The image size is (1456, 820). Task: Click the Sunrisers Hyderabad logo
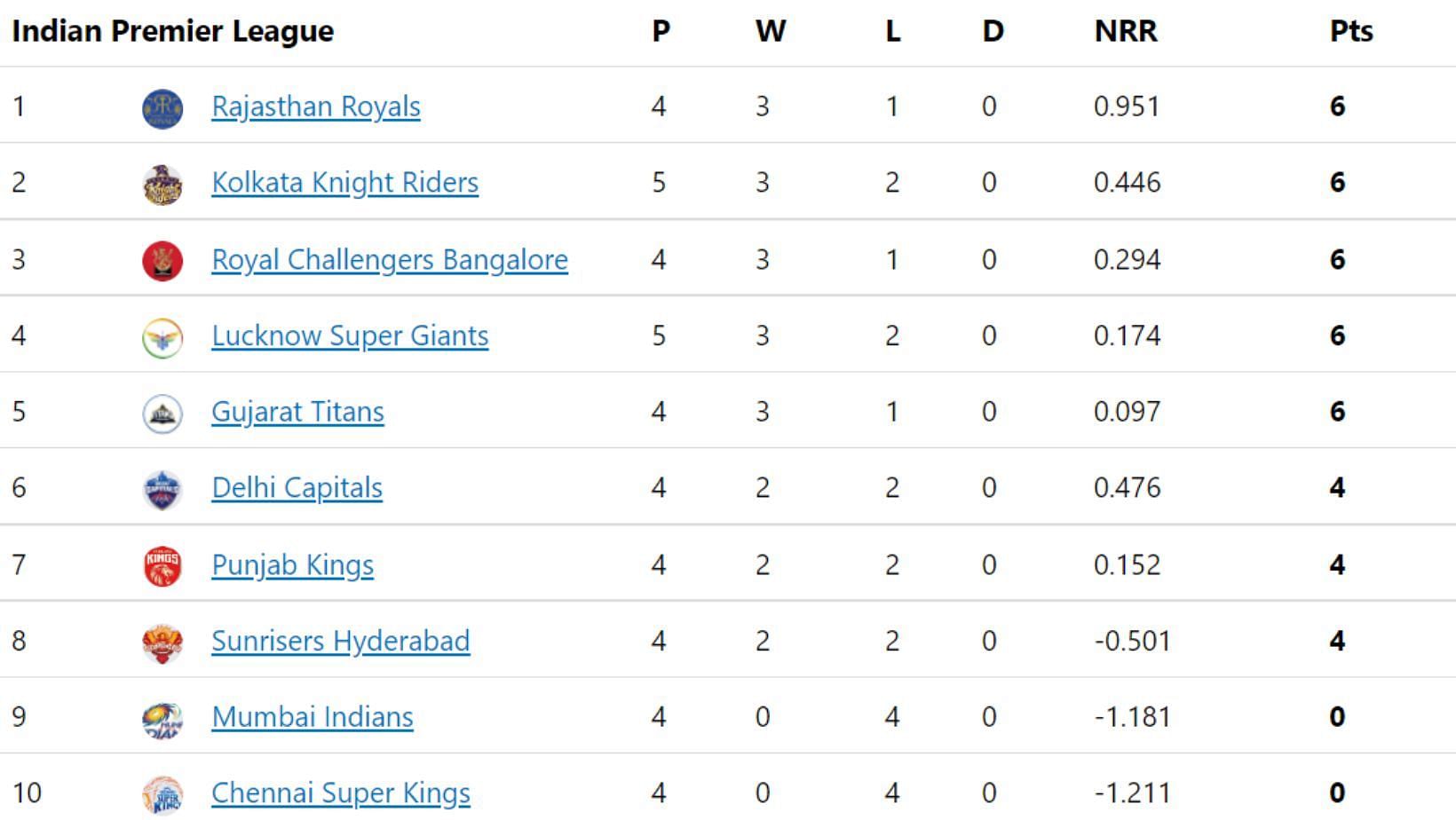point(162,643)
